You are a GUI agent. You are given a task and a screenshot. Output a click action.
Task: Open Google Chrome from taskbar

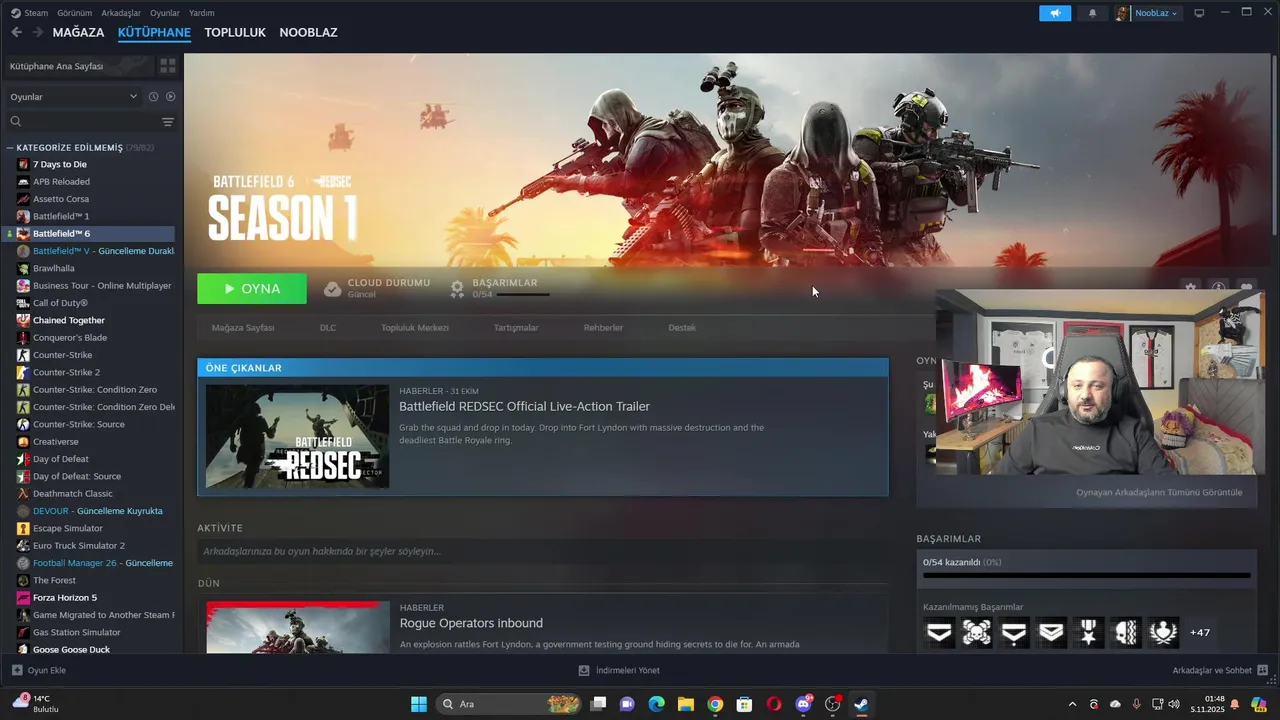(x=715, y=704)
